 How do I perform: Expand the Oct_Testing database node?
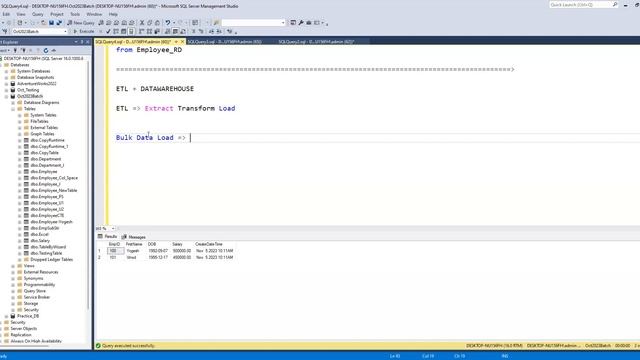7,90
